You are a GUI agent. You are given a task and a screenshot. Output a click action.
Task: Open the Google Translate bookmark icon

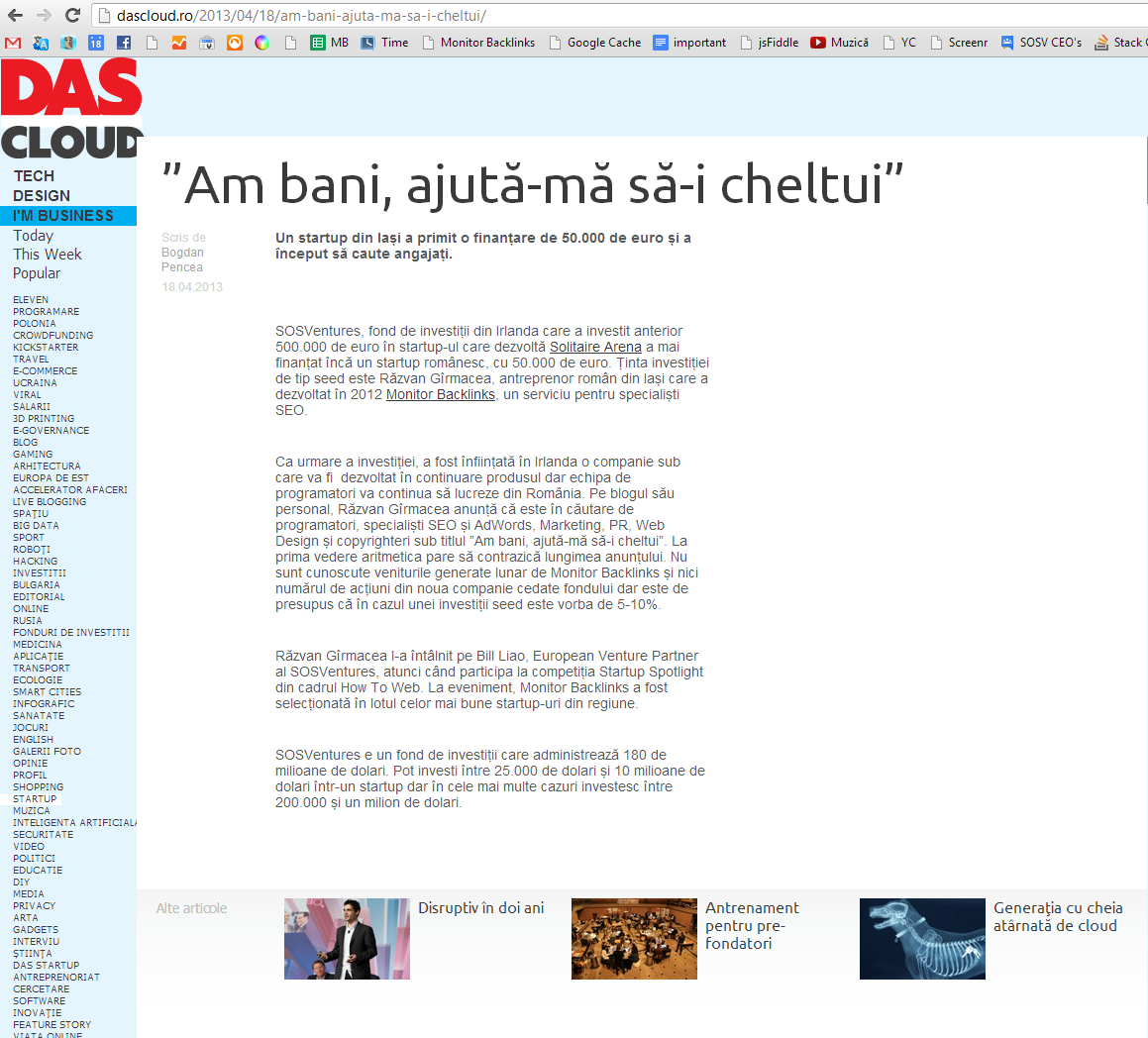tap(41, 43)
